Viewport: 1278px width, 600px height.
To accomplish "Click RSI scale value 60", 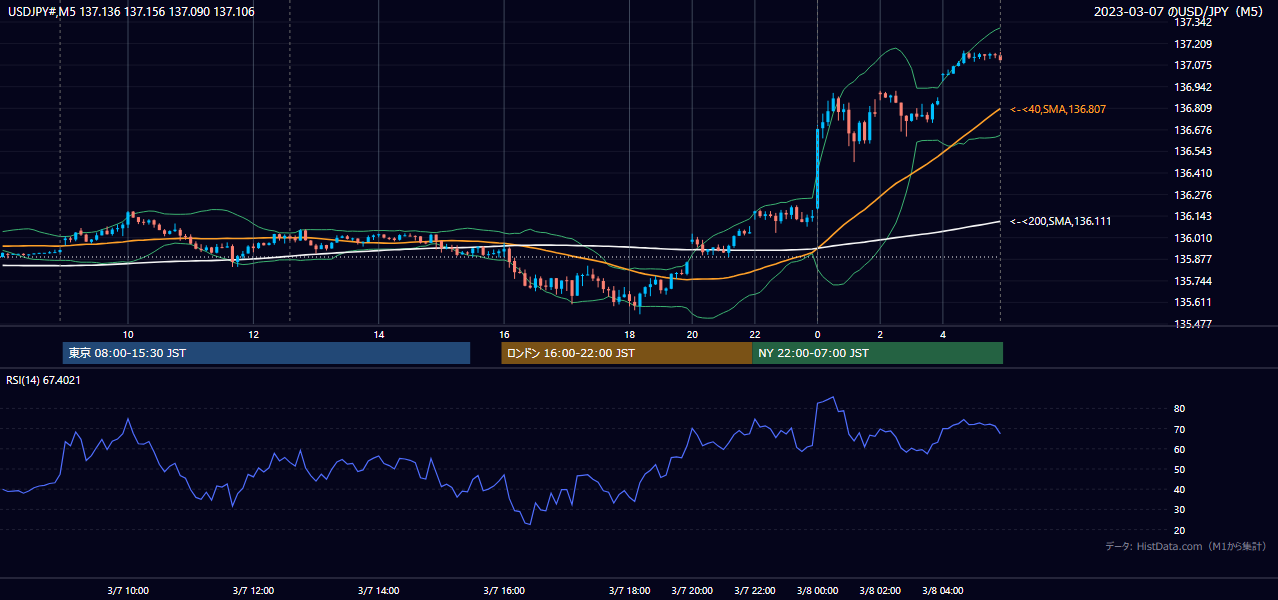I will click(1180, 449).
